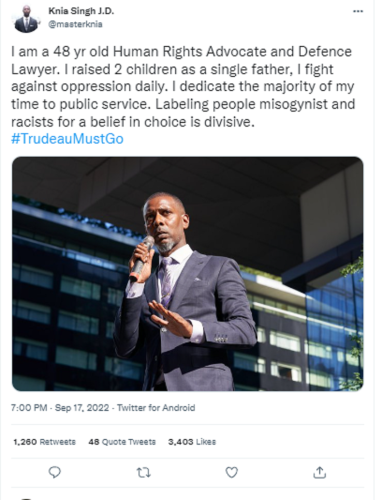
Task: Click the Knia Singh J.D. display name
Action: [x=81, y=11]
